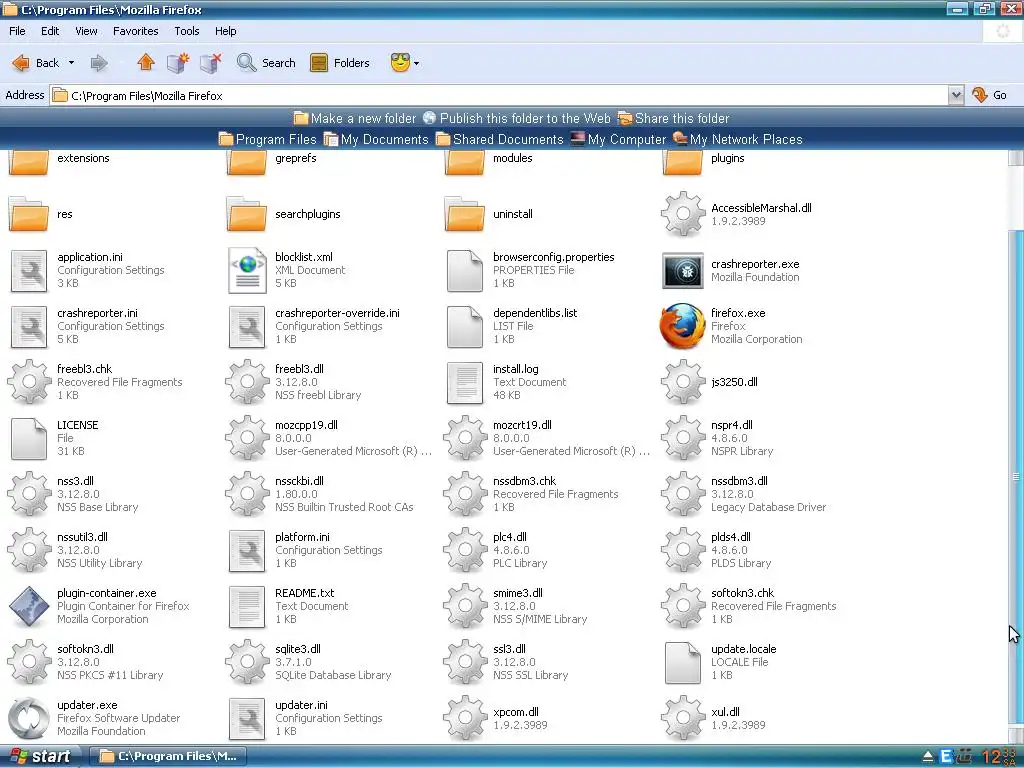The width and height of the screenshot is (1024, 768).
Task: Click Publish this folder to the Web
Action: coord(516,118)
